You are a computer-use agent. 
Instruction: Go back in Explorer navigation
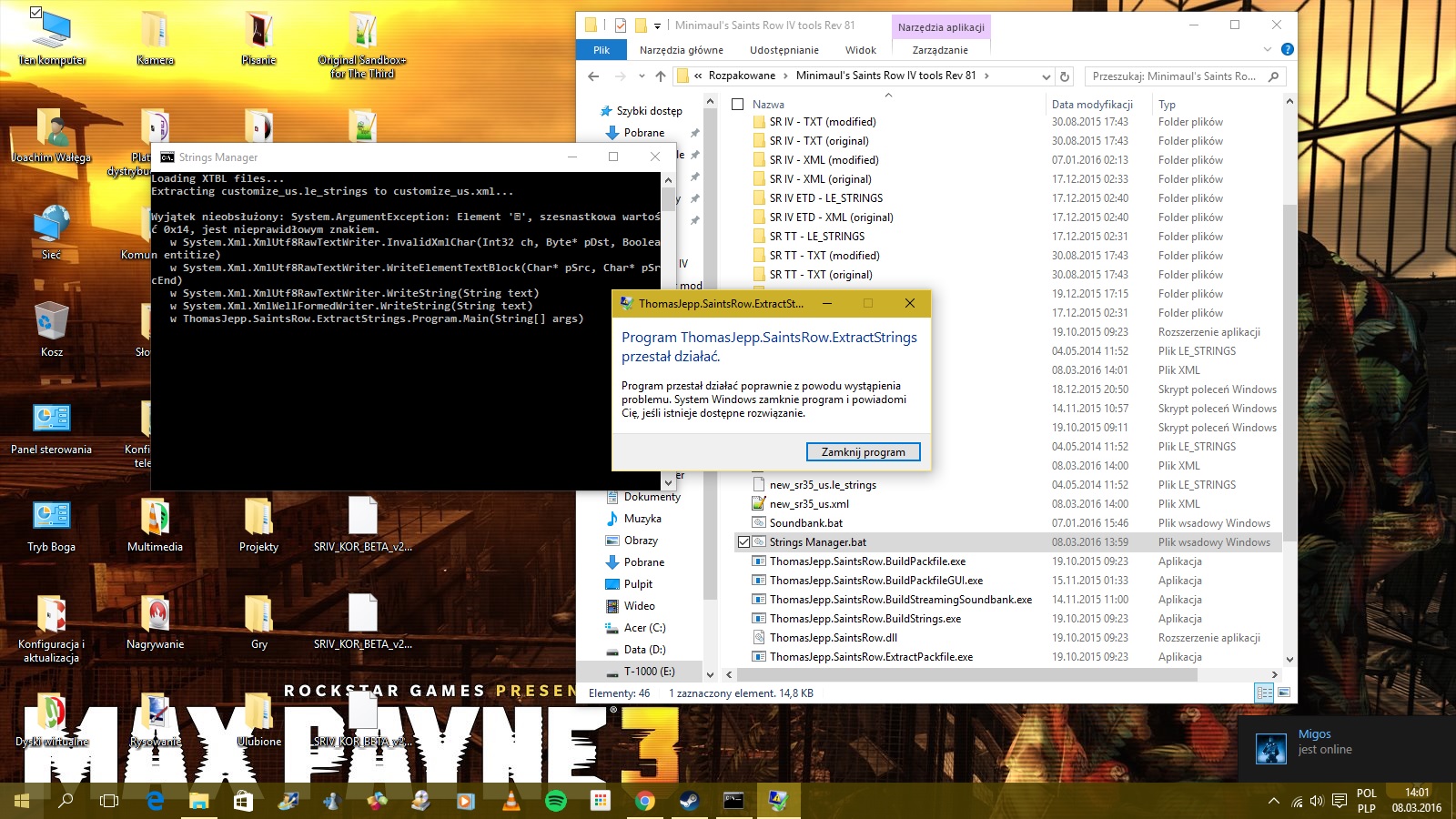[594, 76]
